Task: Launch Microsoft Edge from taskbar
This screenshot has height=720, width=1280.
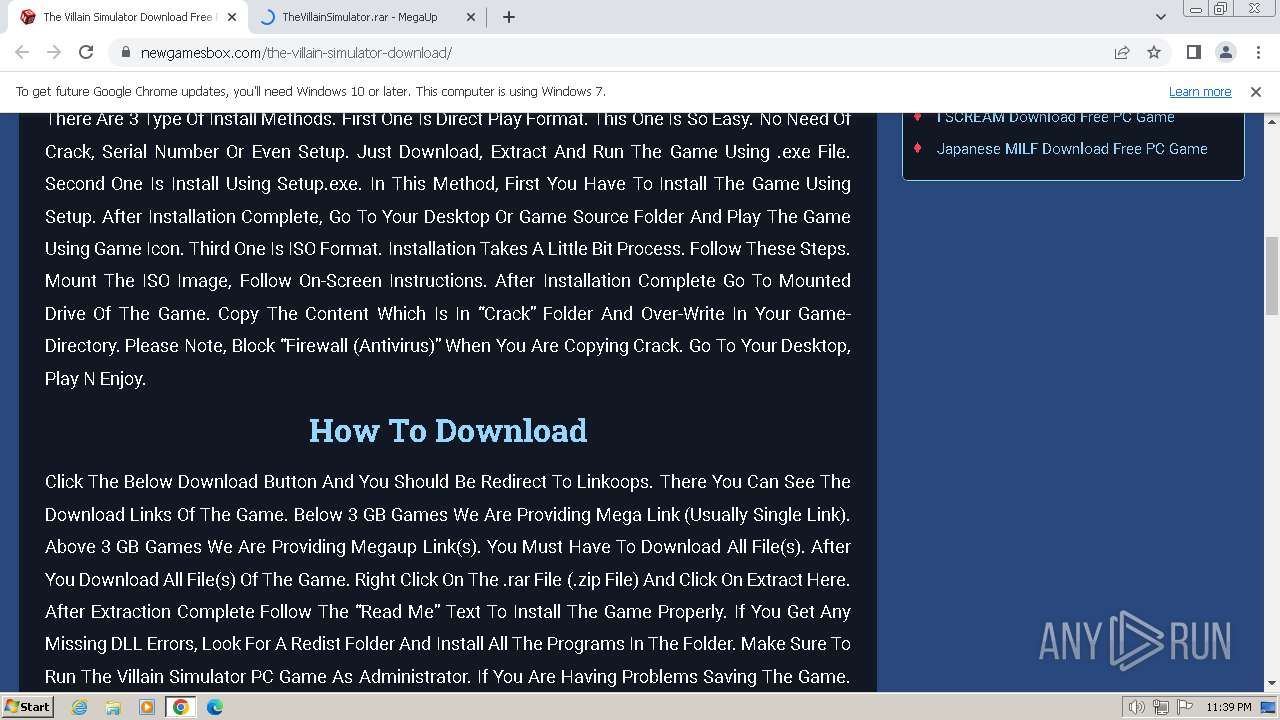Action: [214, 707]
